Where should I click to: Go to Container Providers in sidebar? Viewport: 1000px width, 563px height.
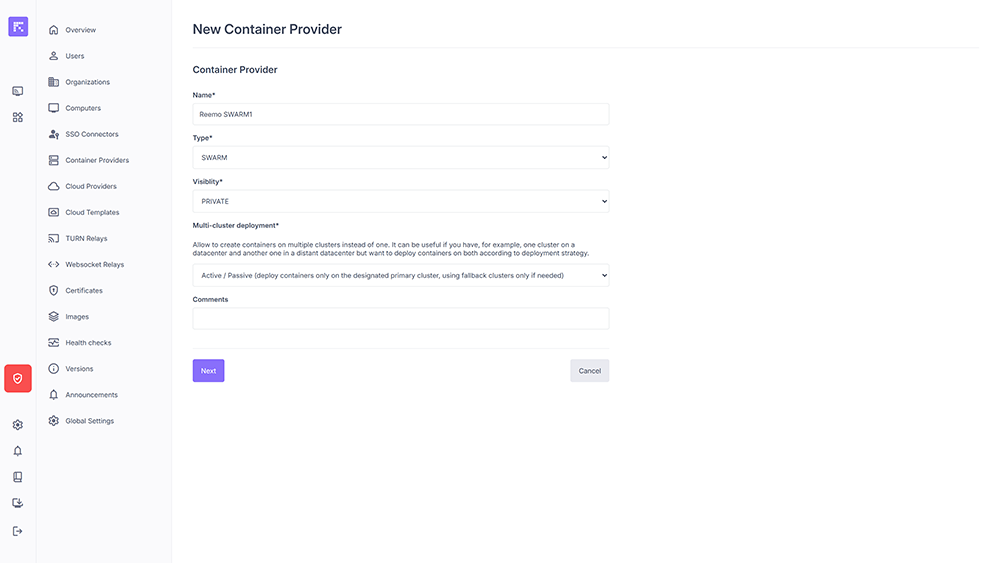pos(96,160)
